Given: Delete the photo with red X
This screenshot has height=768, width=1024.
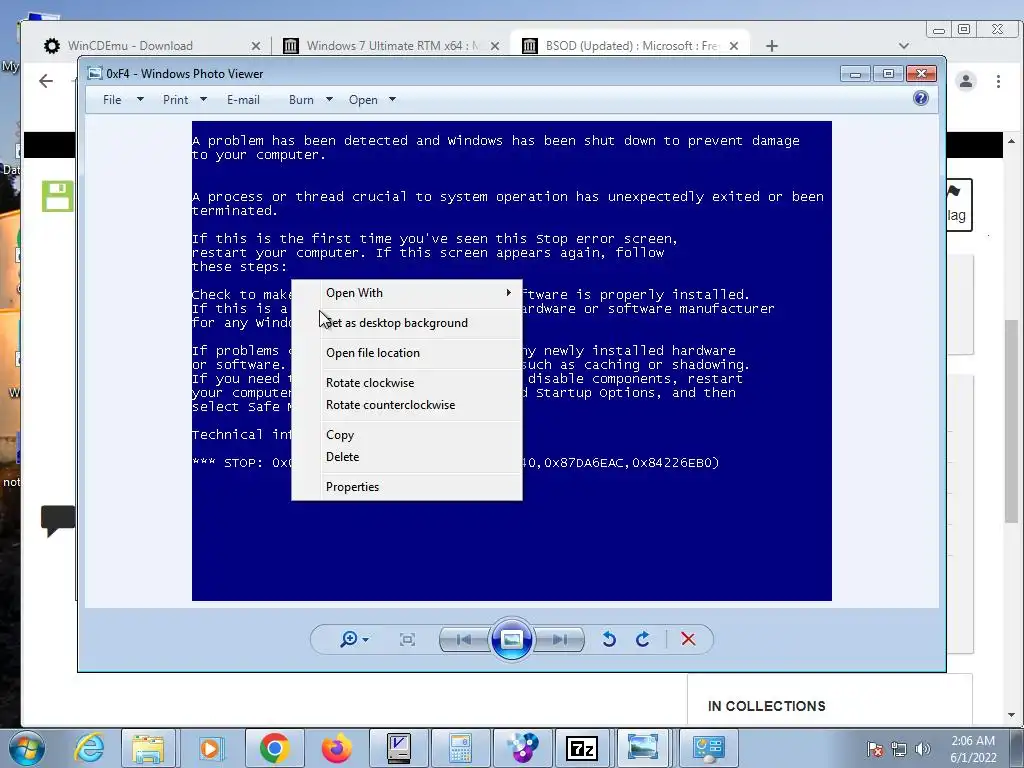Looking at the screenshot, I should click(x=688, y=639).
